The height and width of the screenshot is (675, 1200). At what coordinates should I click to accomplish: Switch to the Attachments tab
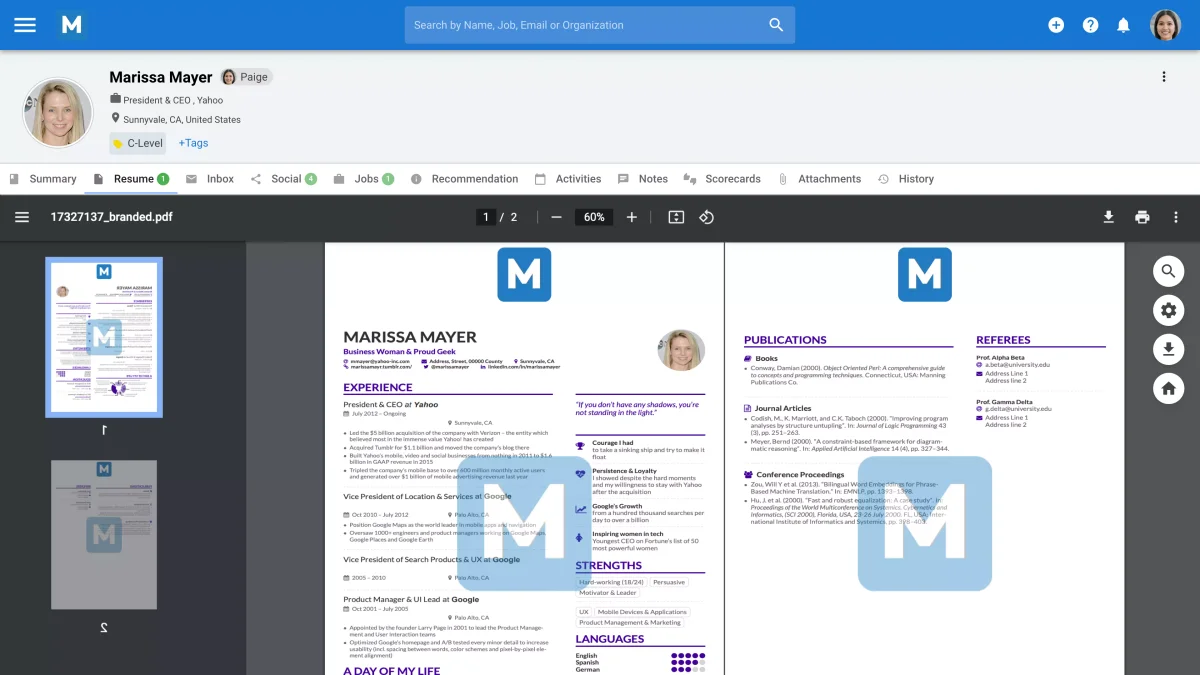click(x=829, y=178)
